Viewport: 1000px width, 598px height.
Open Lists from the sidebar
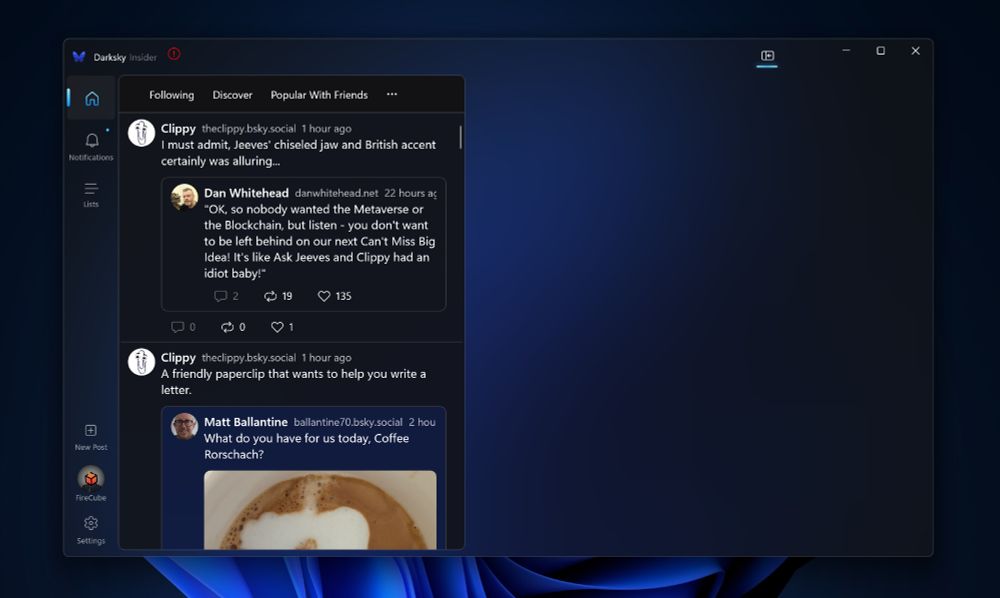91,194
